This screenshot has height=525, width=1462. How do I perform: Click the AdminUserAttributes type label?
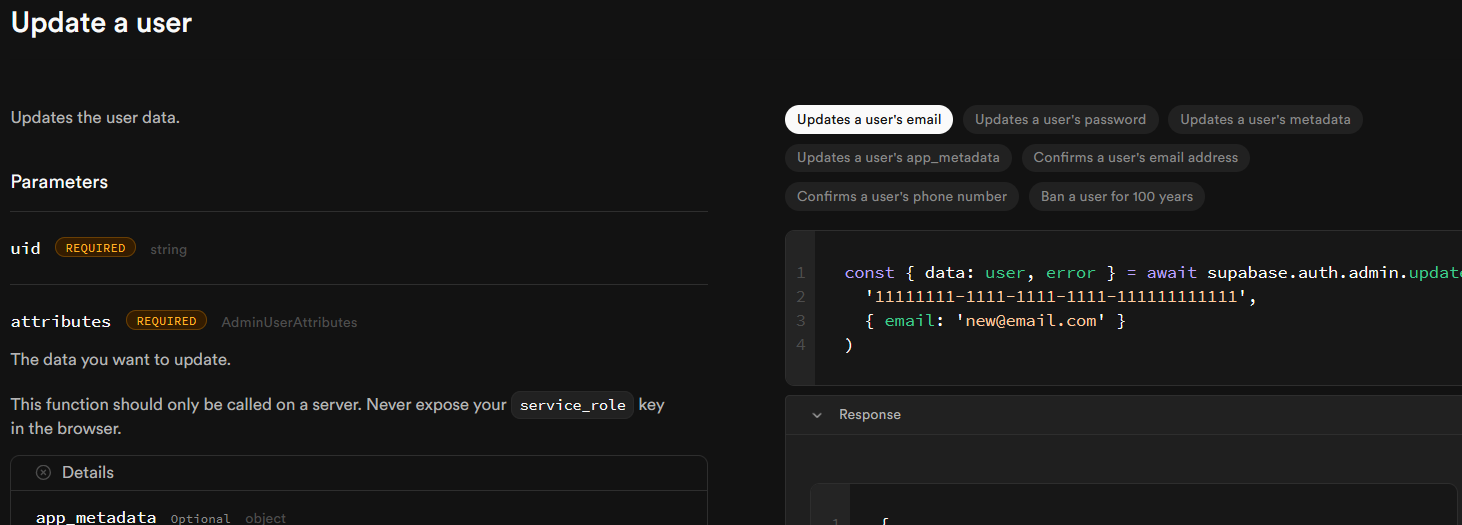(x=289, y=322)
